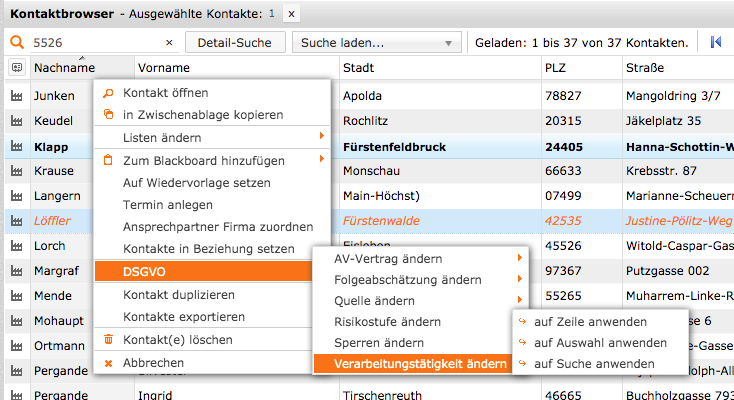
Task: Expand the Zum Blackboard hinzufügen submenu arrow
Action: point(322,159)
